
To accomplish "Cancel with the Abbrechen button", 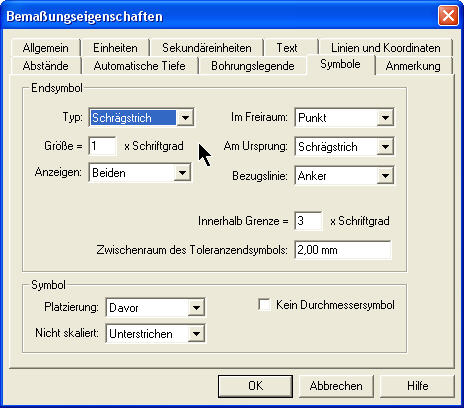I will (336, 386).
